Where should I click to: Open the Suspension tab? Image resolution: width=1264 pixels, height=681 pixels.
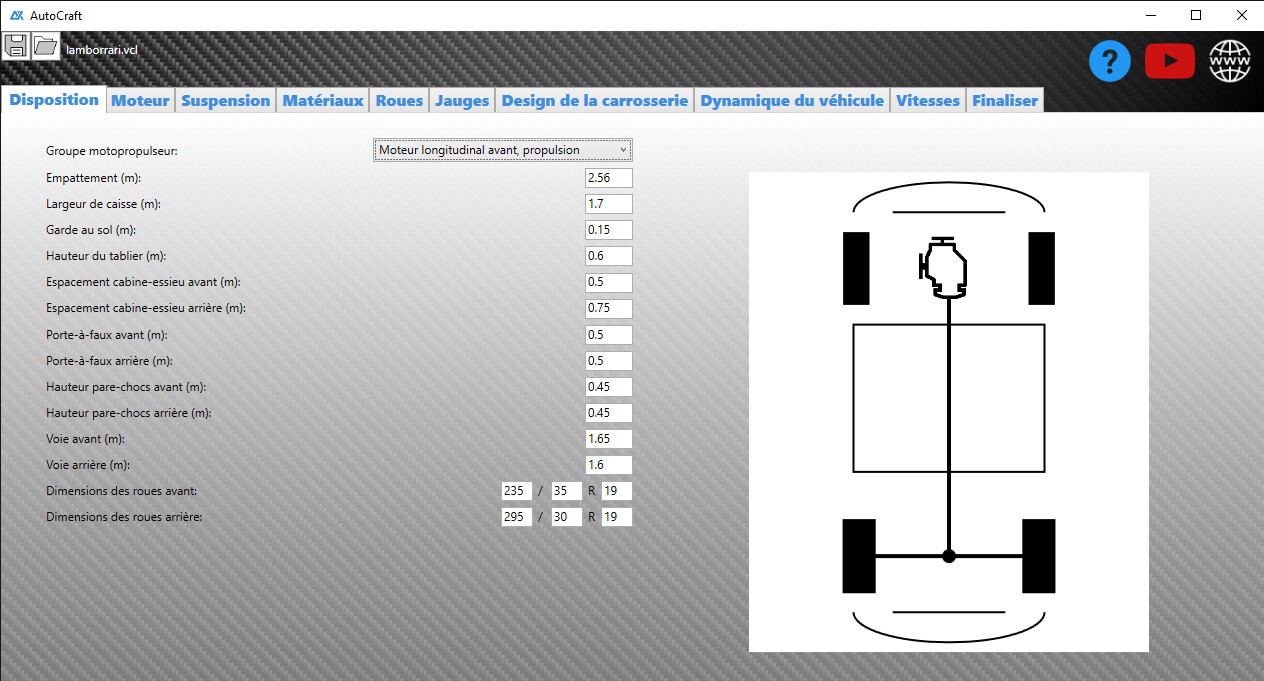226,101
